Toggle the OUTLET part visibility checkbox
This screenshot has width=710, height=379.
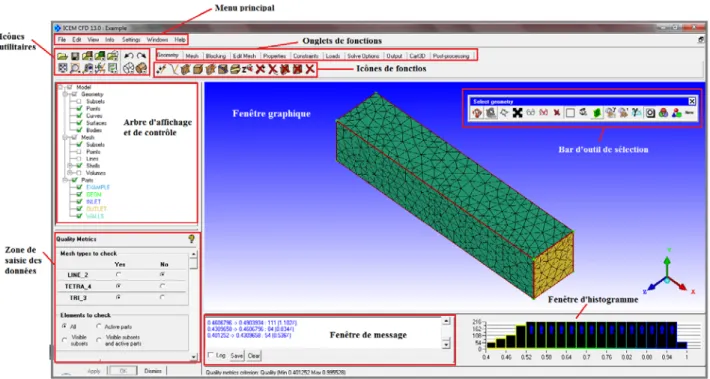(x=79, y=209)
